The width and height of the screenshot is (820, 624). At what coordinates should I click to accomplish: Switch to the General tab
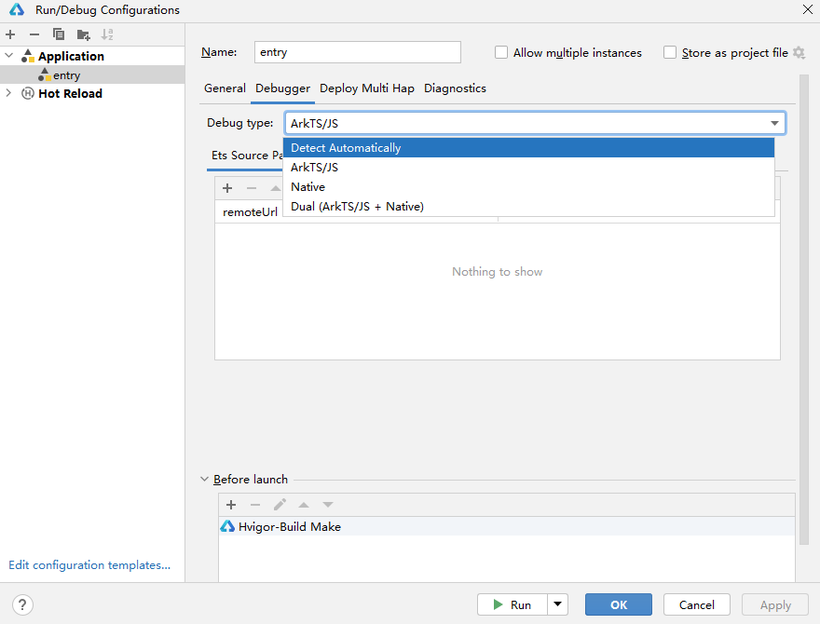225,88
